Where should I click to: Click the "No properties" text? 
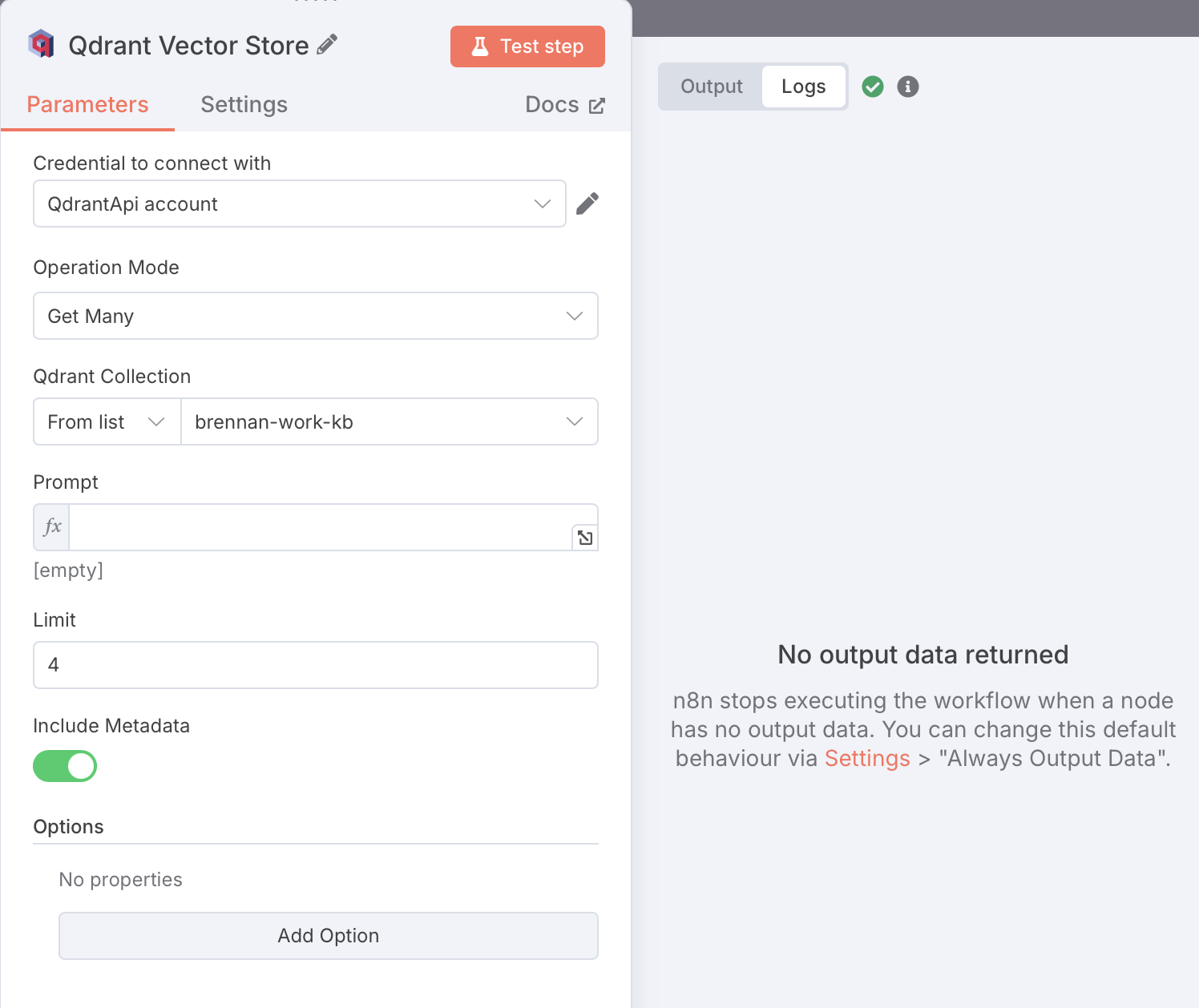pos(121,880)
